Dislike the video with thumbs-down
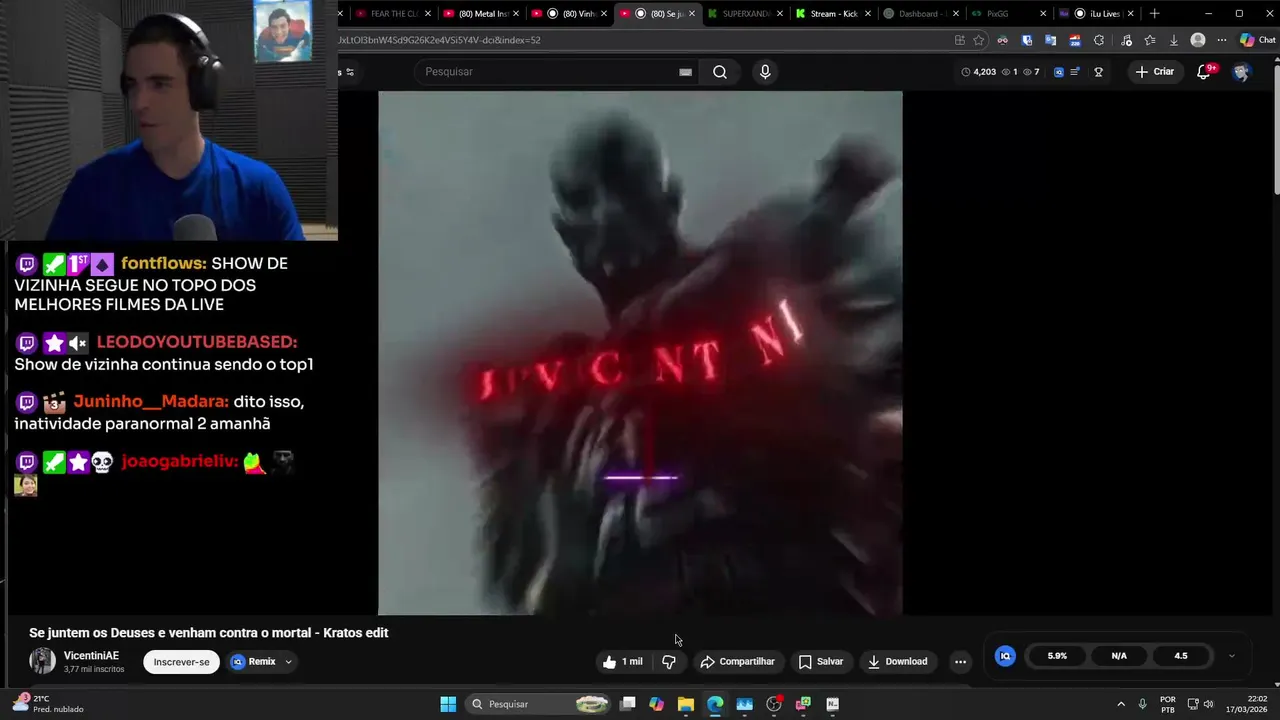This screenshot has width=1280, height=720. tap(669, 662)
